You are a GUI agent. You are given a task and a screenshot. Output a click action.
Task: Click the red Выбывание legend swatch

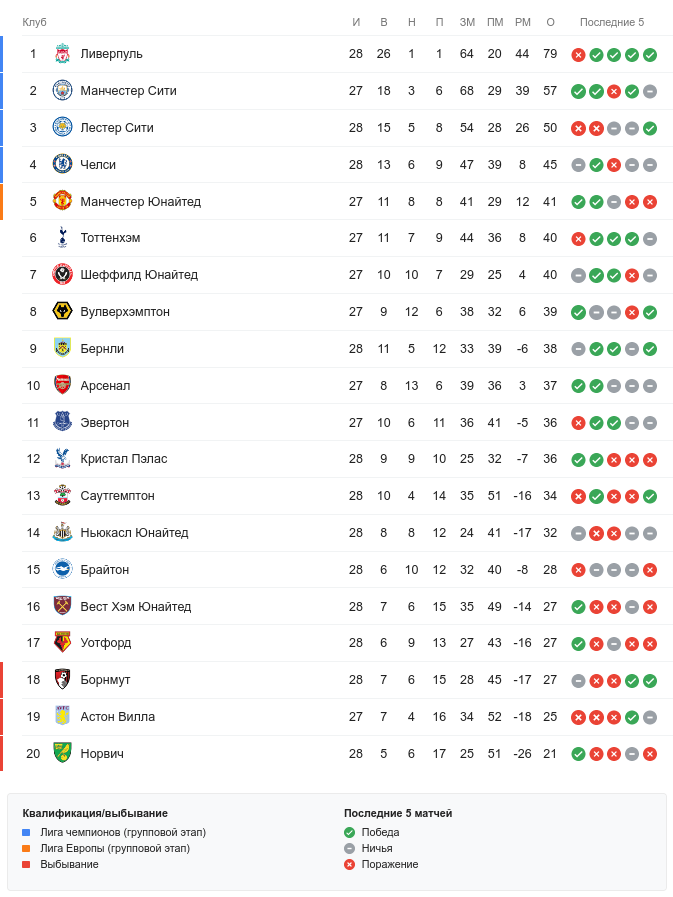[27, 864]
